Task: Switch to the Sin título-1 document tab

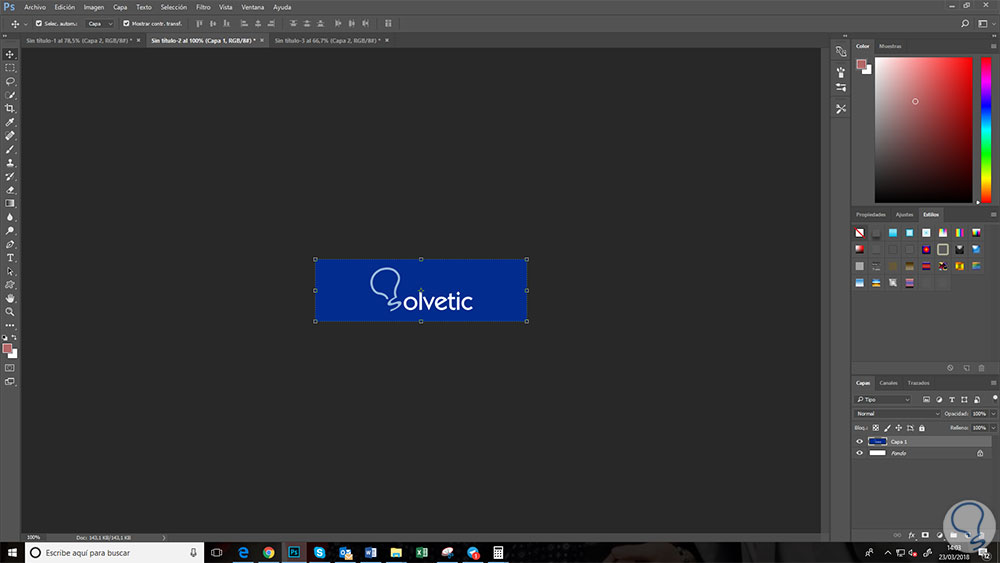Action: tap(79, 40)
